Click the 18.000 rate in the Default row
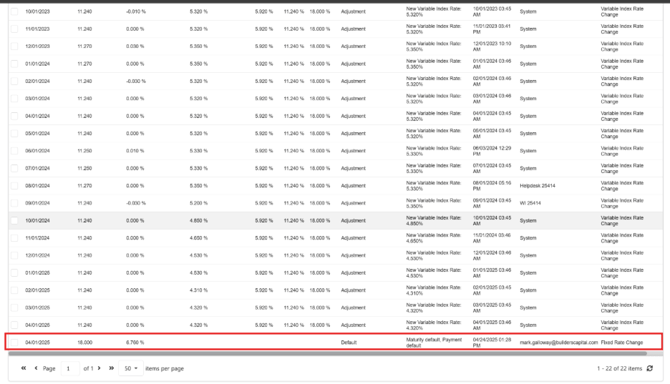 tap(85, 342)
